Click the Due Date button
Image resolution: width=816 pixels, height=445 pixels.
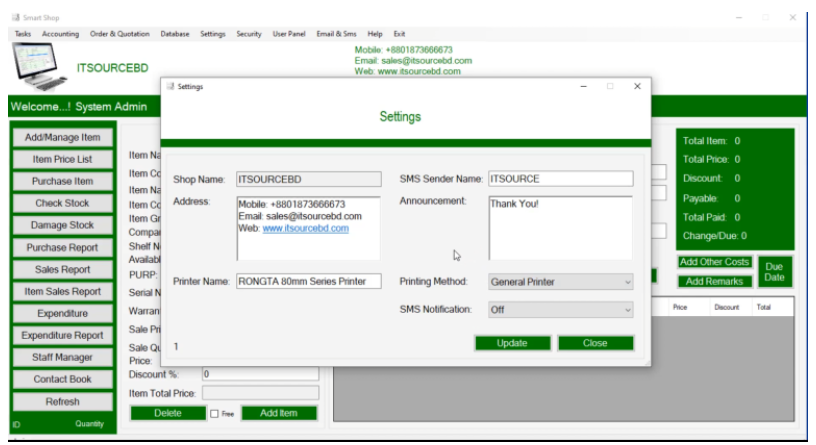(x=774, y=272)
